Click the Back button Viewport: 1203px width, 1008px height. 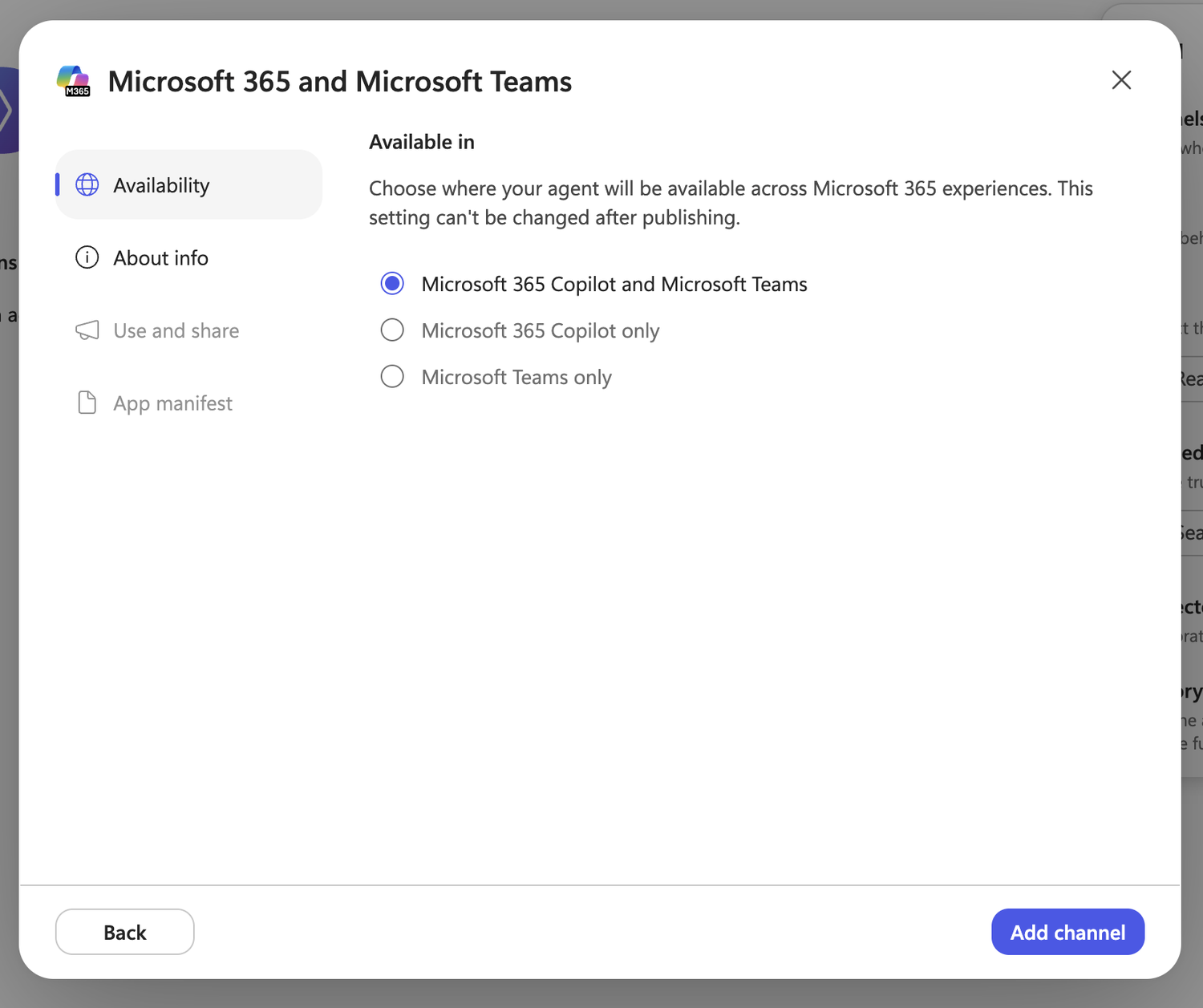125,932
